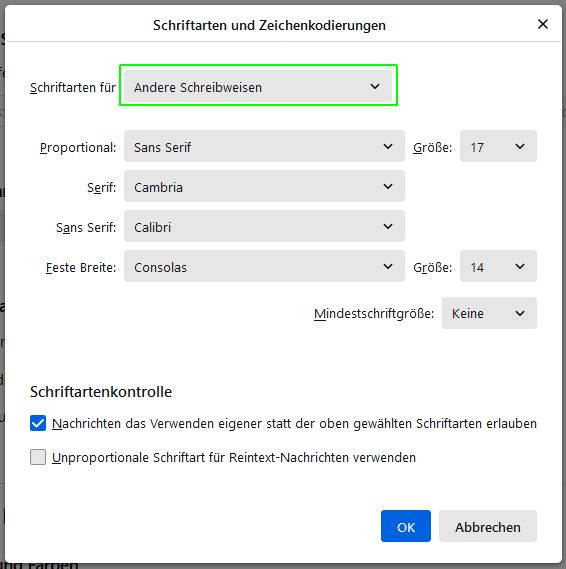
Task: Click chevron next to size 17
Action: pos(520,146)
